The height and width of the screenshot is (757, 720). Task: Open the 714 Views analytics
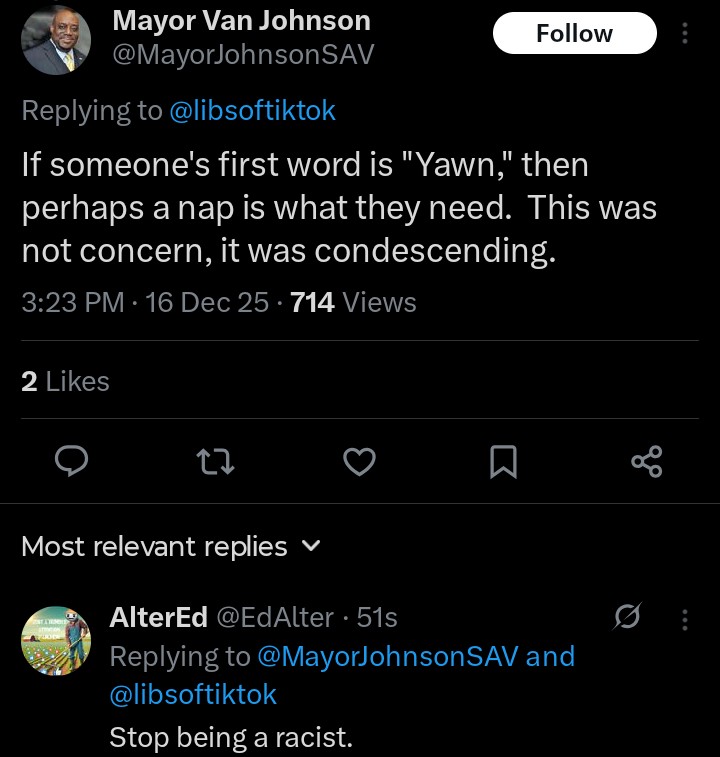[352, 302]
